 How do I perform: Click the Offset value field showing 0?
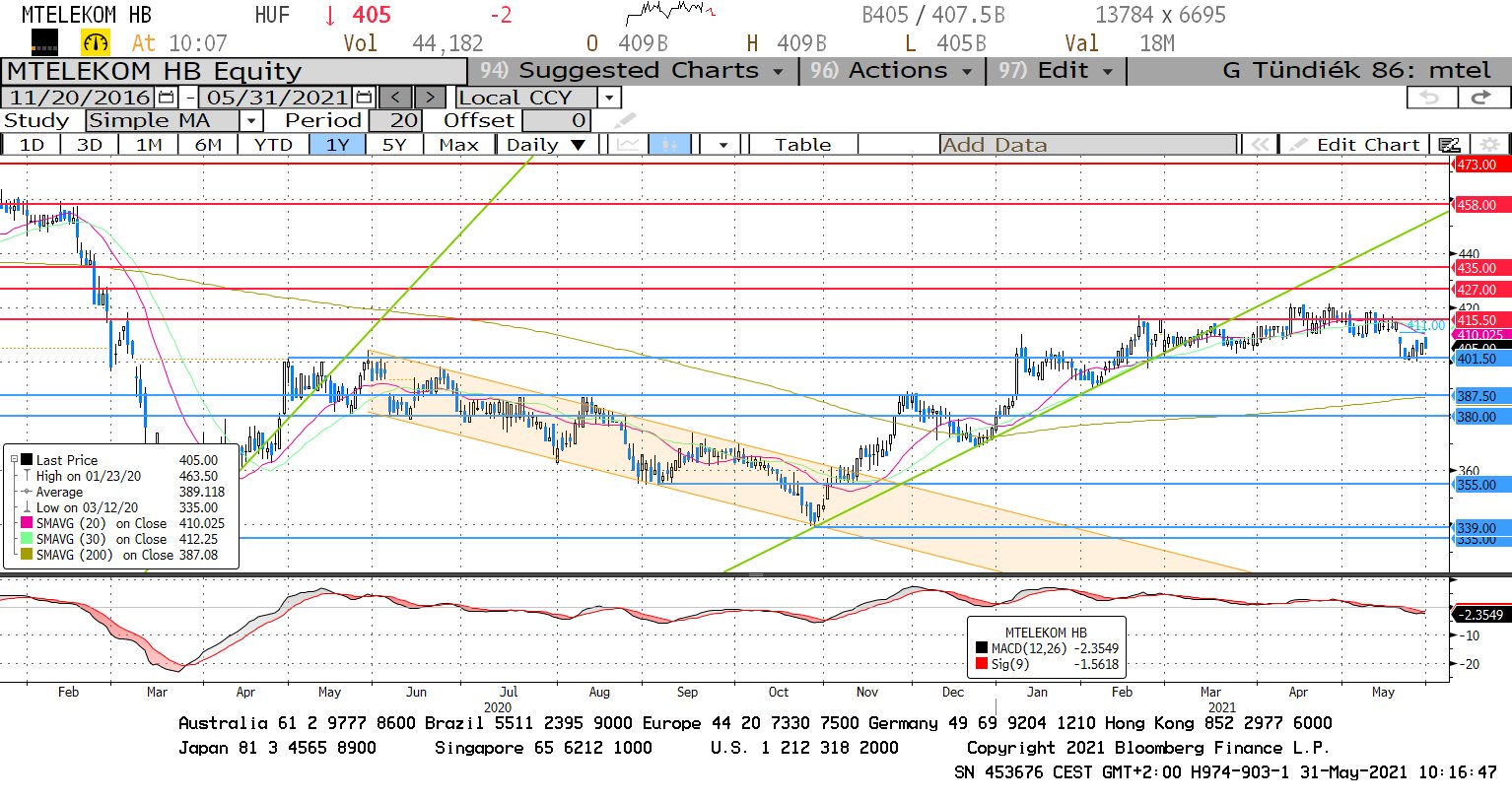[x=557, y=121]
